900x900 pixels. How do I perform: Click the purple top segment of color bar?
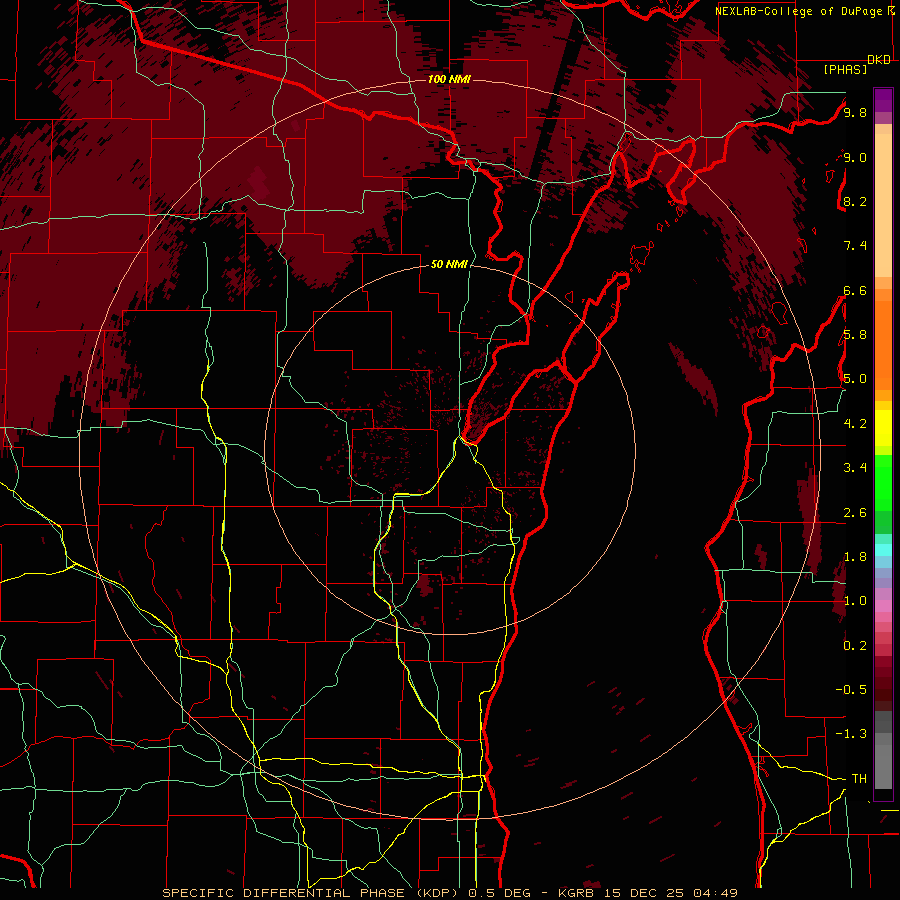[x=883, y=100]
